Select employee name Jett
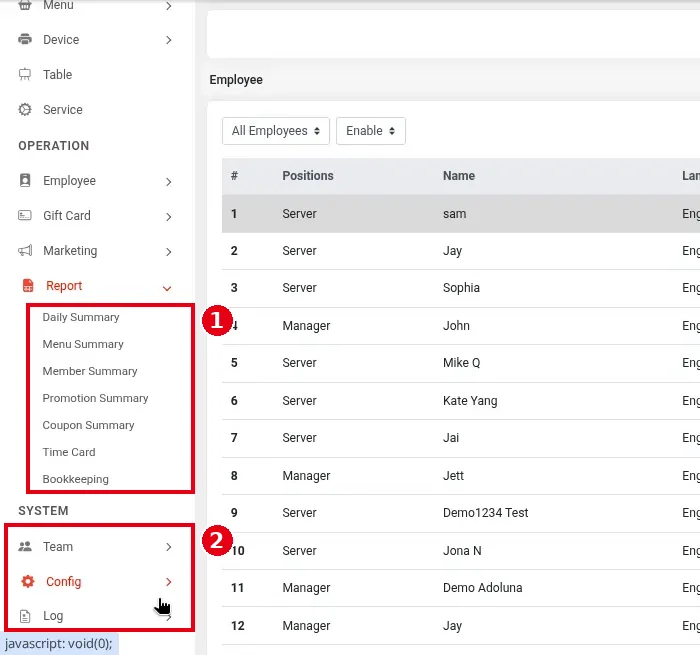 [x=453, y=476]
